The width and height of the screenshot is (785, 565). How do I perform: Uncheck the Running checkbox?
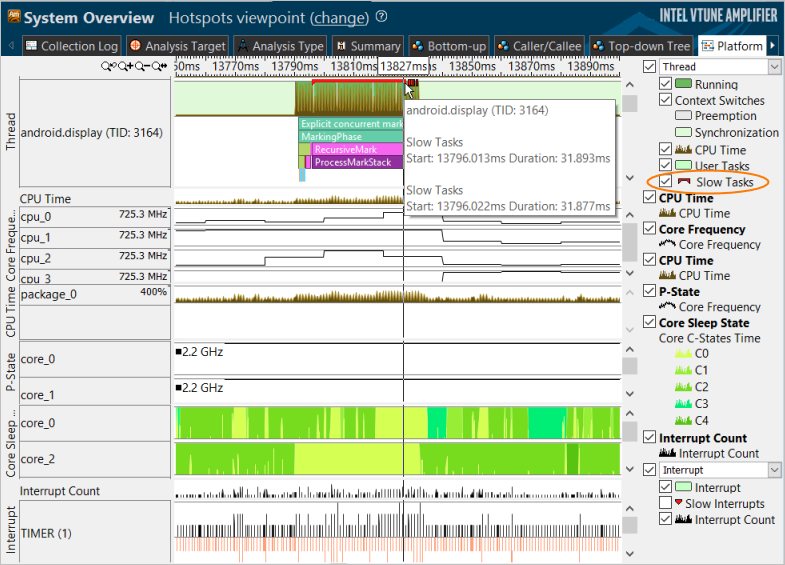[665, 84]
